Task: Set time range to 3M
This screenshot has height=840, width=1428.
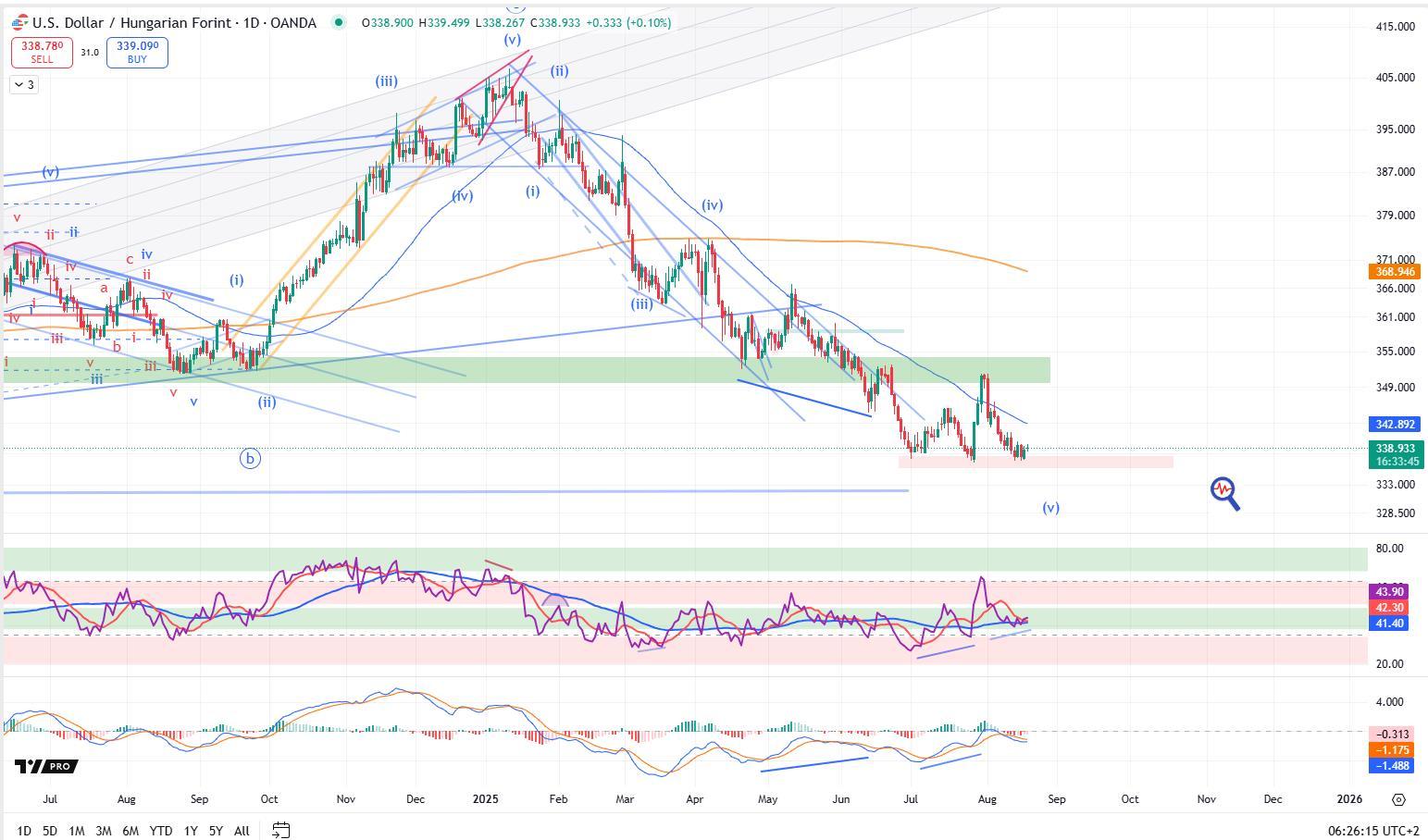Action: (104, 831)
